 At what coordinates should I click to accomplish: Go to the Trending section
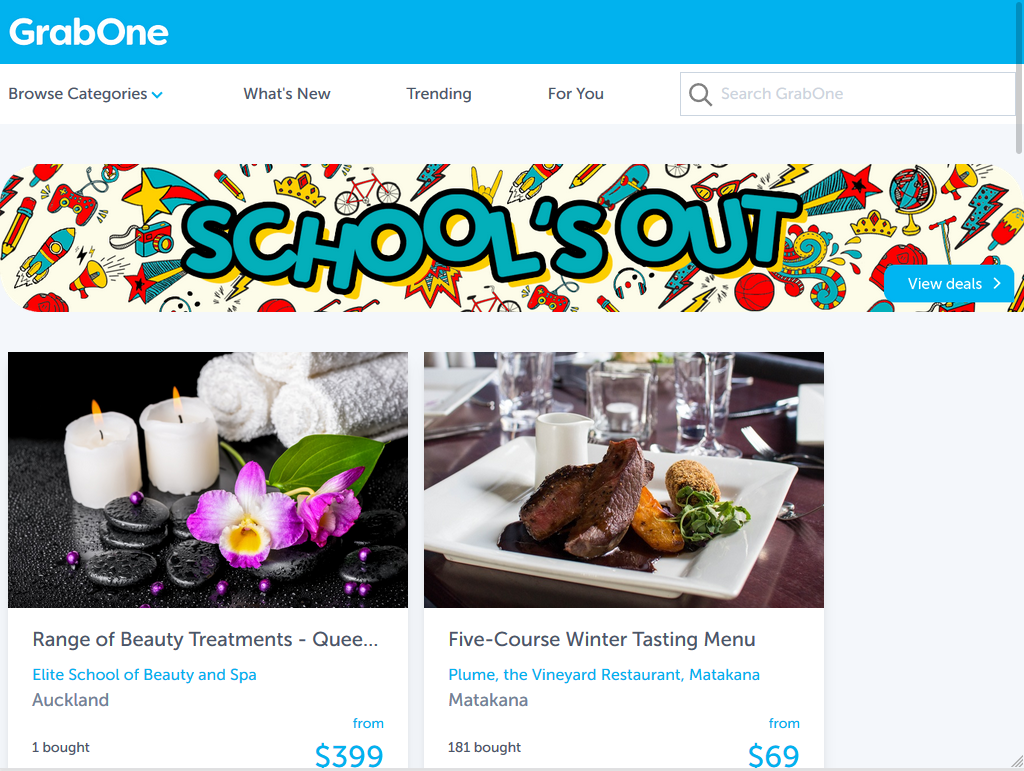pyautogui.click(x=439, y=94)
